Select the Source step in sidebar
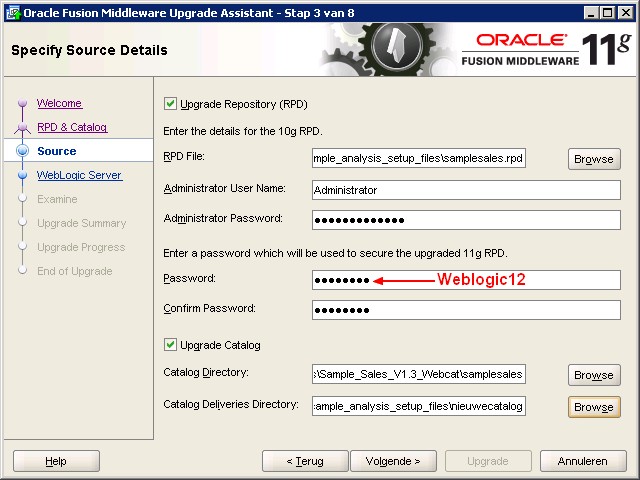640x480 pixels. click(57, 151)
